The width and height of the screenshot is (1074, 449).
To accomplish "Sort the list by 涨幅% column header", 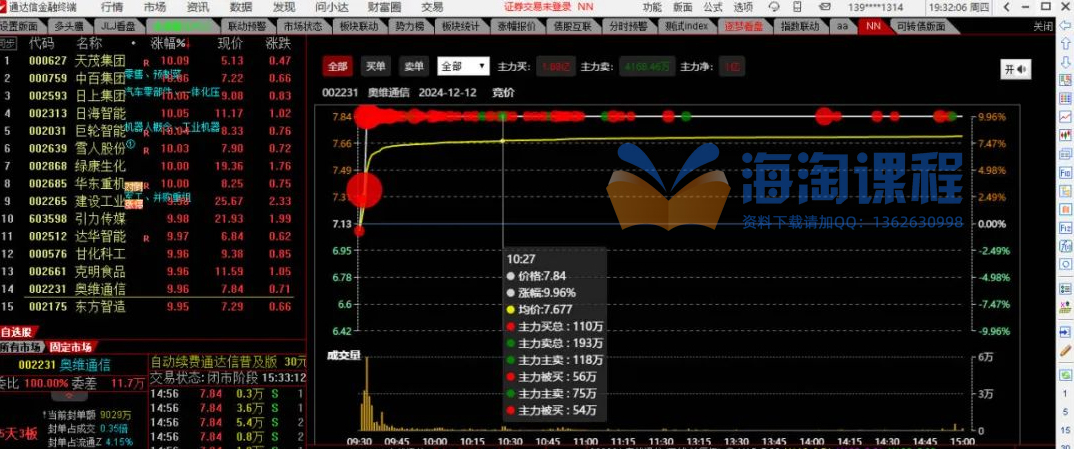I will pyautogui.click(x=168, y=43).
